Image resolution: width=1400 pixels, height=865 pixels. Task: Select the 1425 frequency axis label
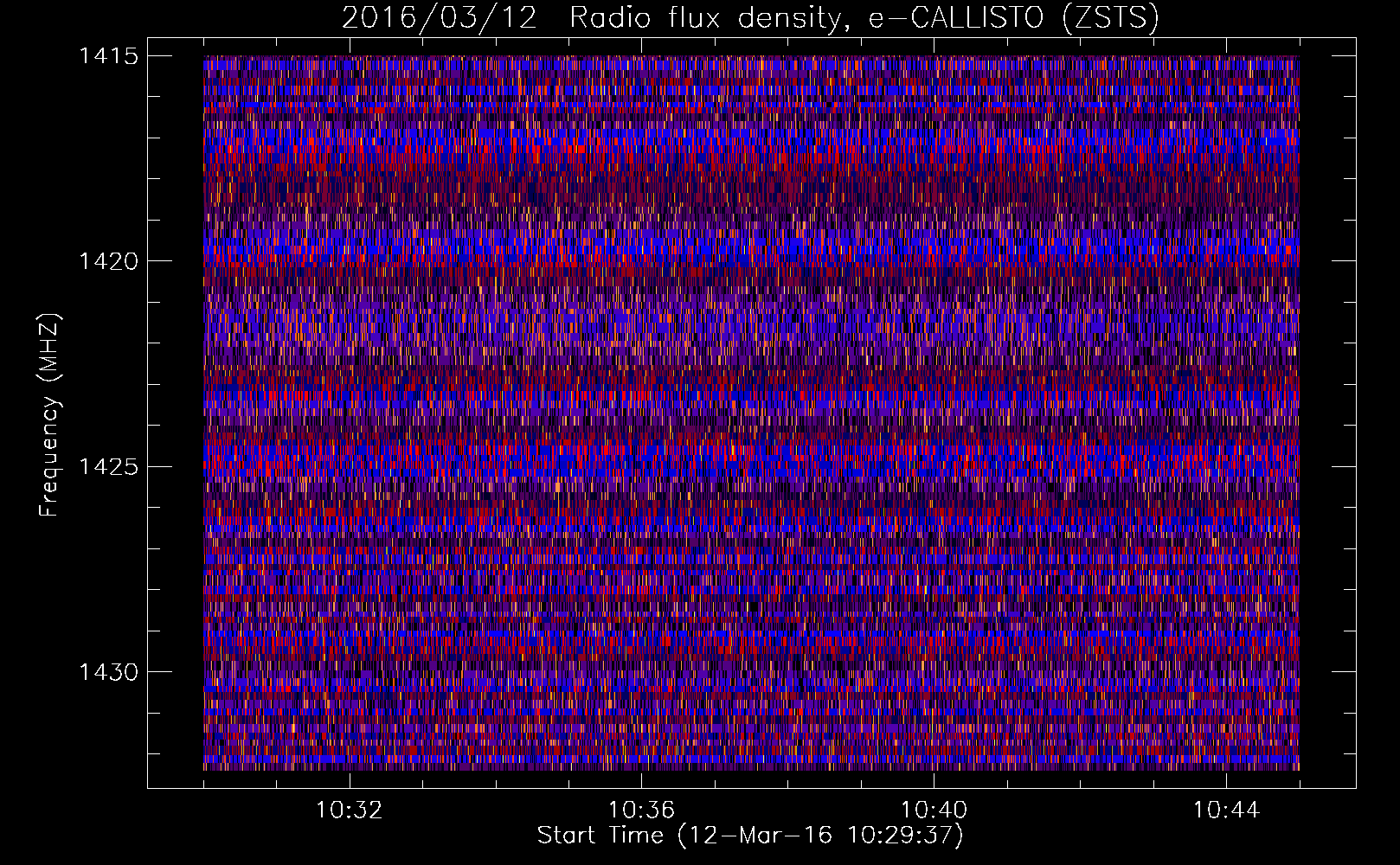(108, 467)
